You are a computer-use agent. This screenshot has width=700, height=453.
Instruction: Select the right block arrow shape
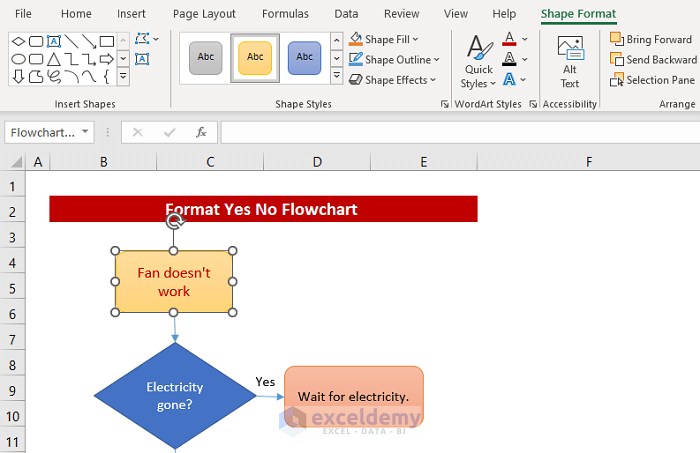click(x=107, y=59)
